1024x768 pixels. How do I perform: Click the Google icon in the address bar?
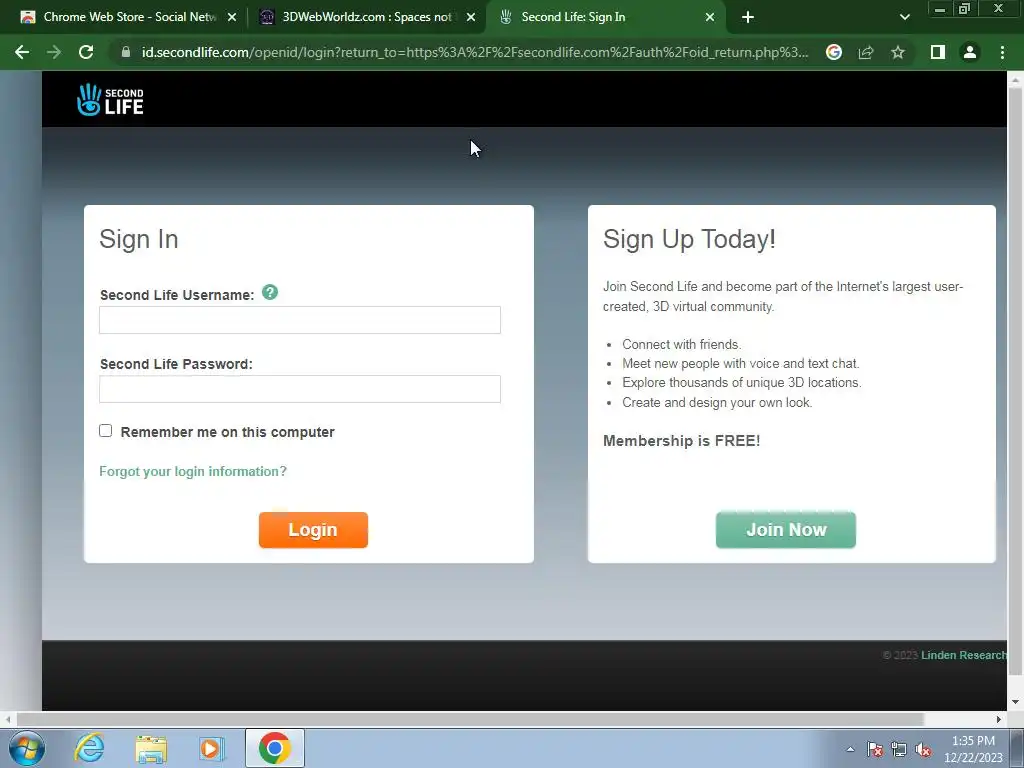click(834, 52)
